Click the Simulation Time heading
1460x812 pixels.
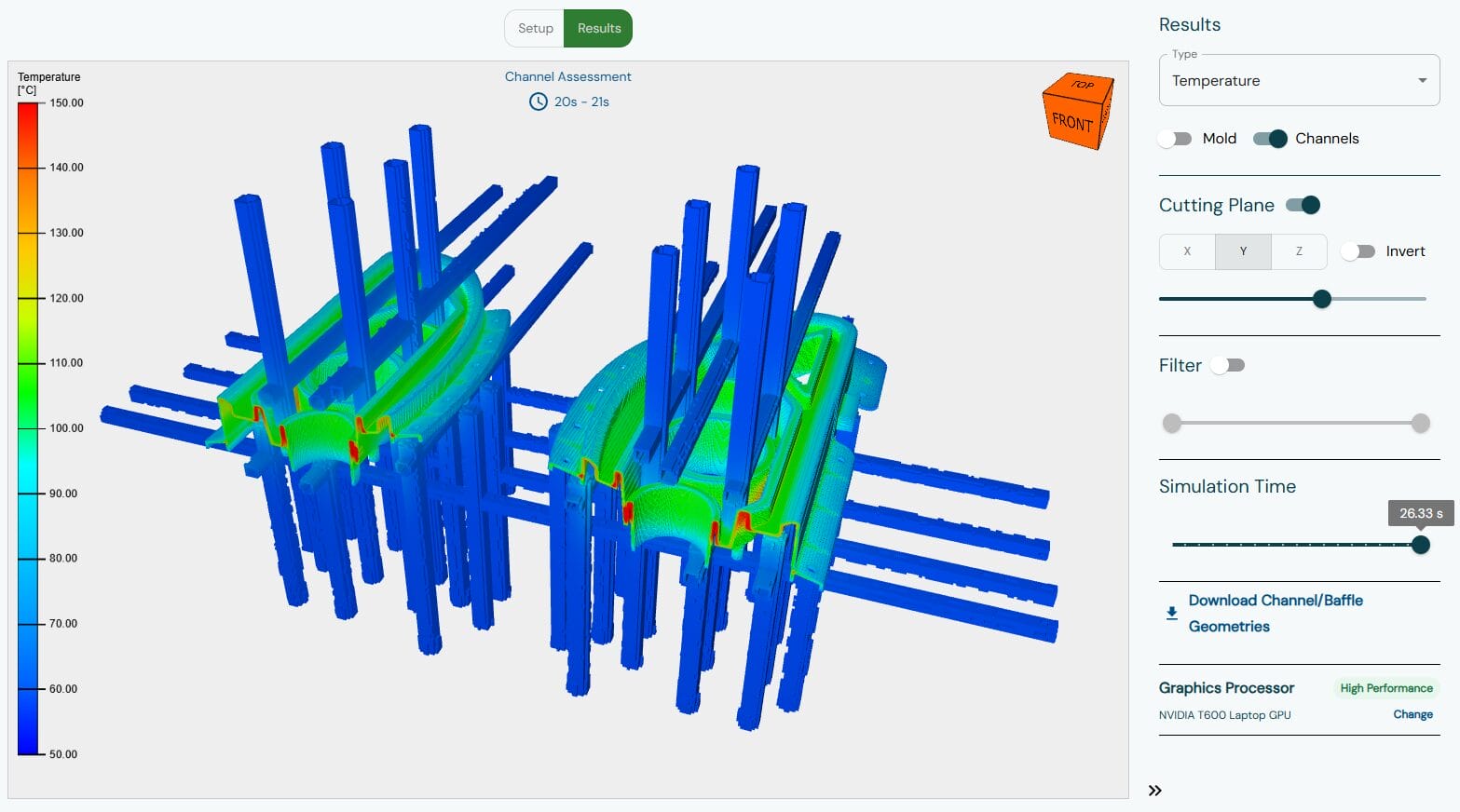point(1227,486)
